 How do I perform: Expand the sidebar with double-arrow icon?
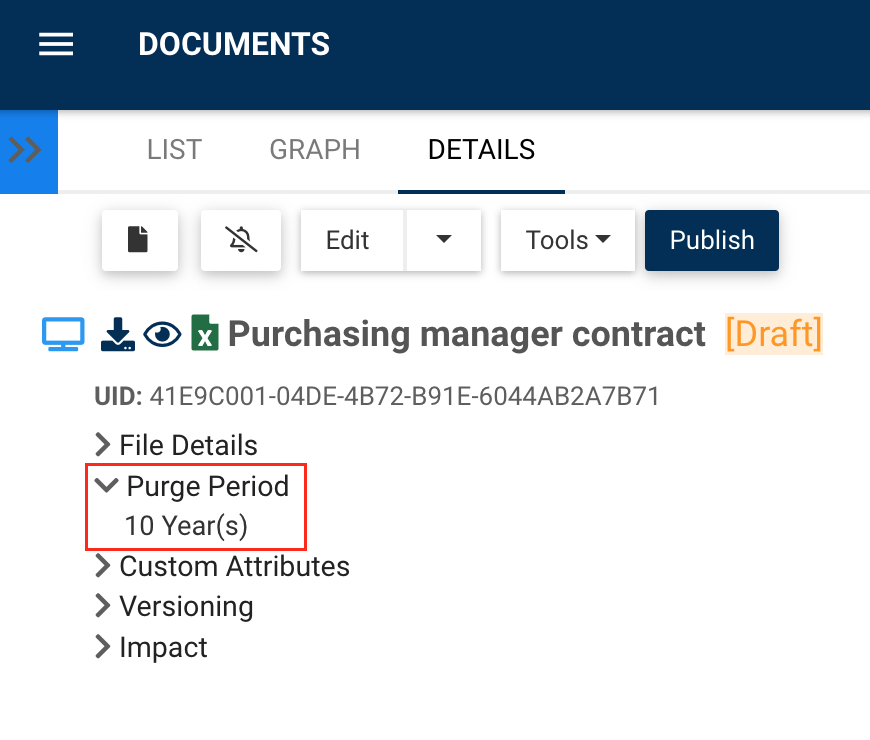pos(27,151)
